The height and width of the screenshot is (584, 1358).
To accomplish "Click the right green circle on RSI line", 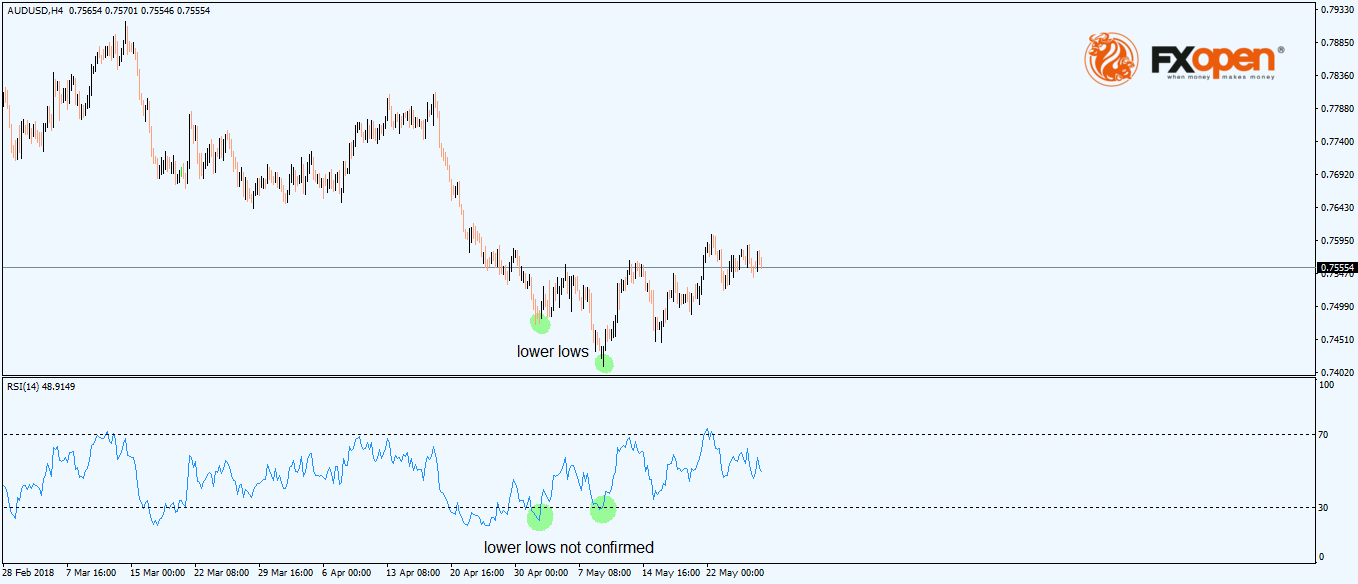I will pyautogui.click(x=603, y=509).
